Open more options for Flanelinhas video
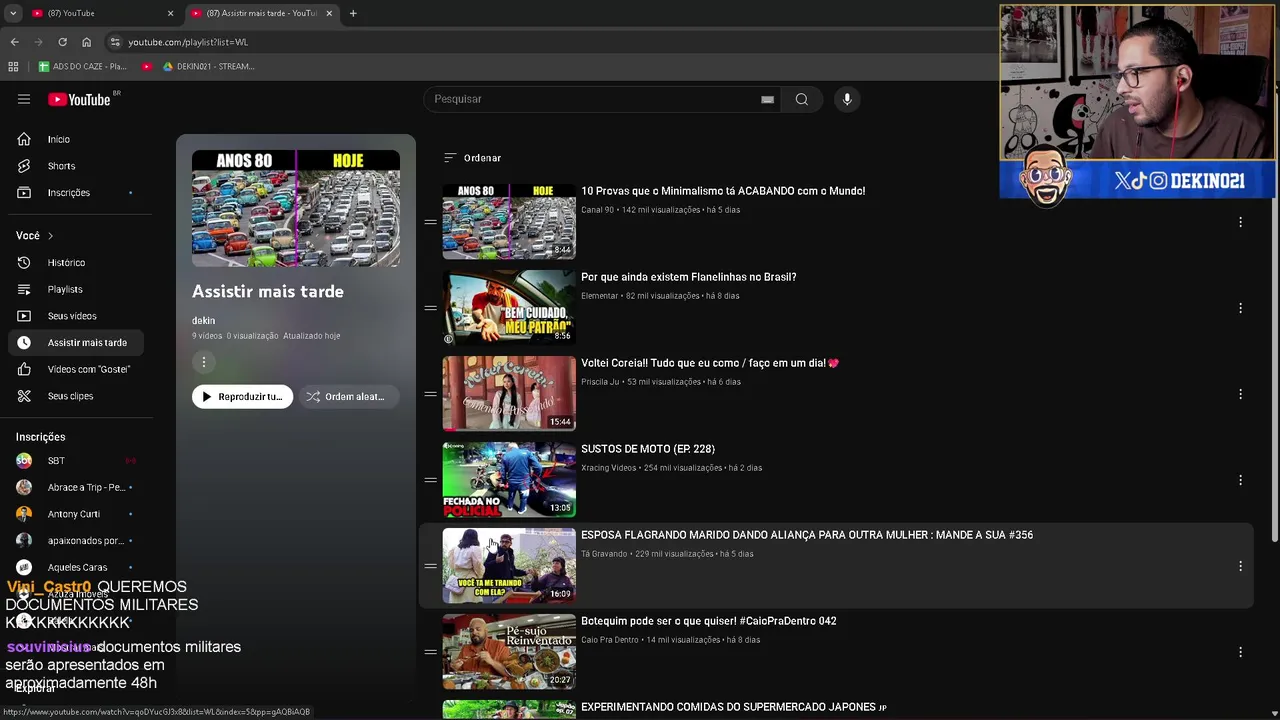 click(1240, 308)
